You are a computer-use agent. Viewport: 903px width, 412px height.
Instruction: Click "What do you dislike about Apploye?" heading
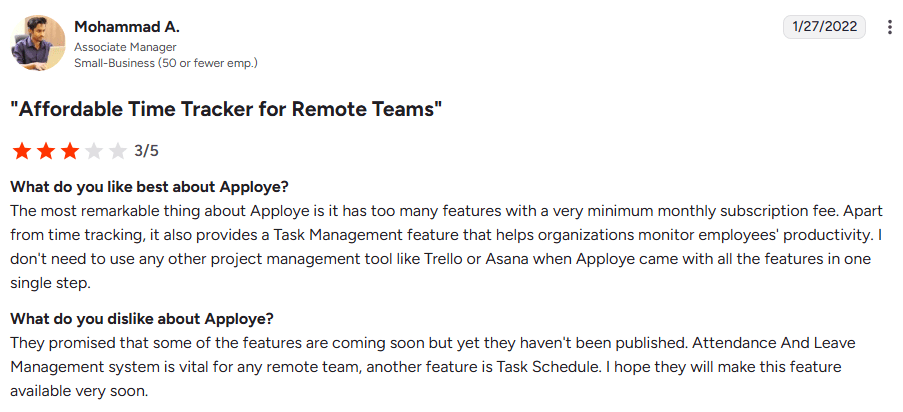(x=142, y=319)
